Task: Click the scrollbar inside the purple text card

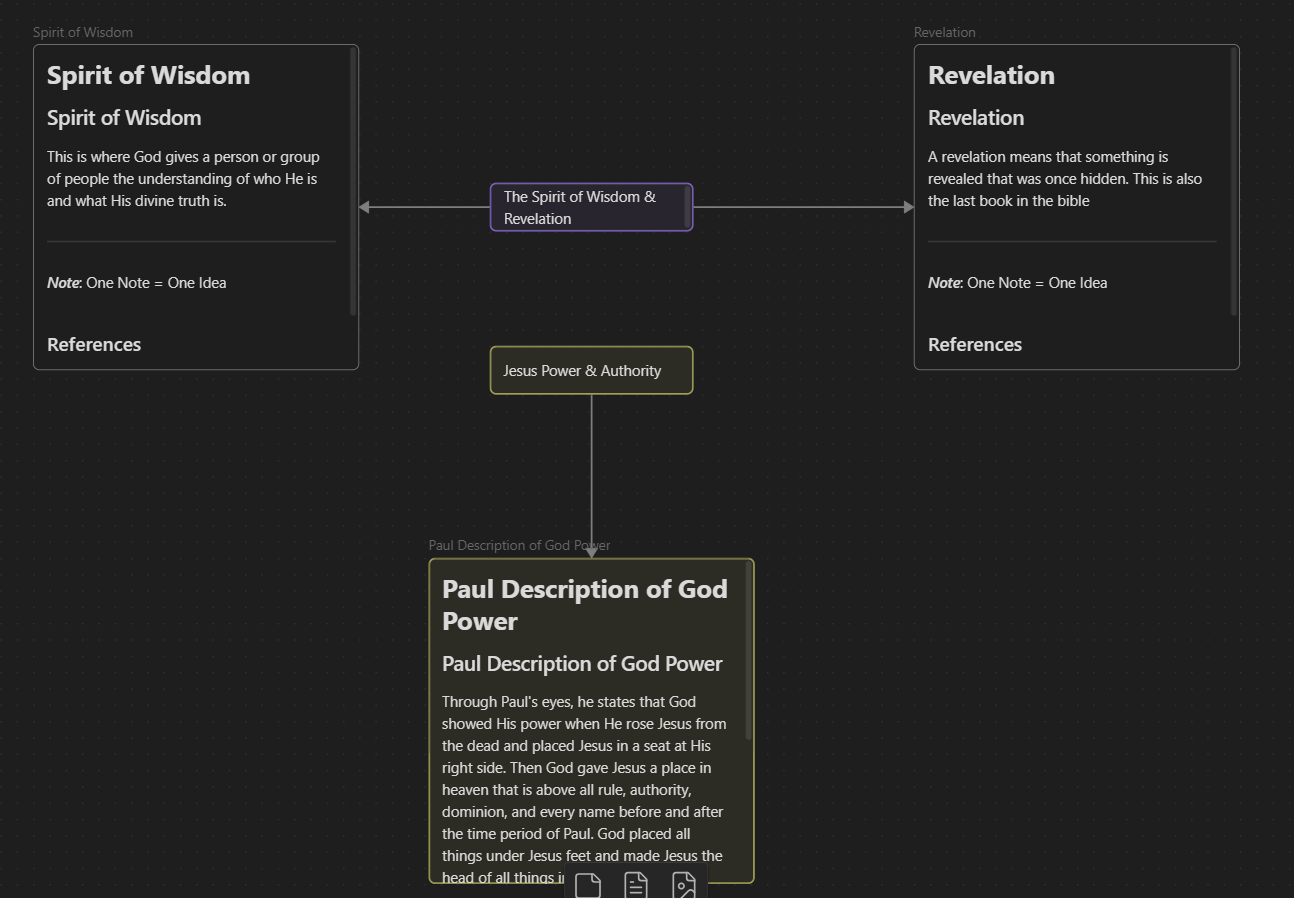Action: 687,207
